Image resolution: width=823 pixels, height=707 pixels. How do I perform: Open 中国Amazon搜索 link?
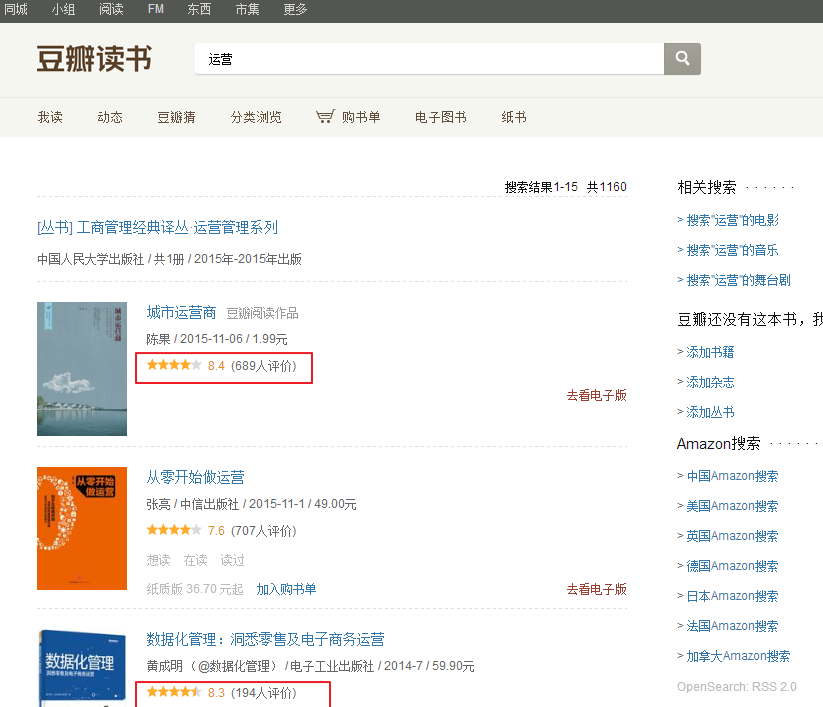tap(734, 475)
